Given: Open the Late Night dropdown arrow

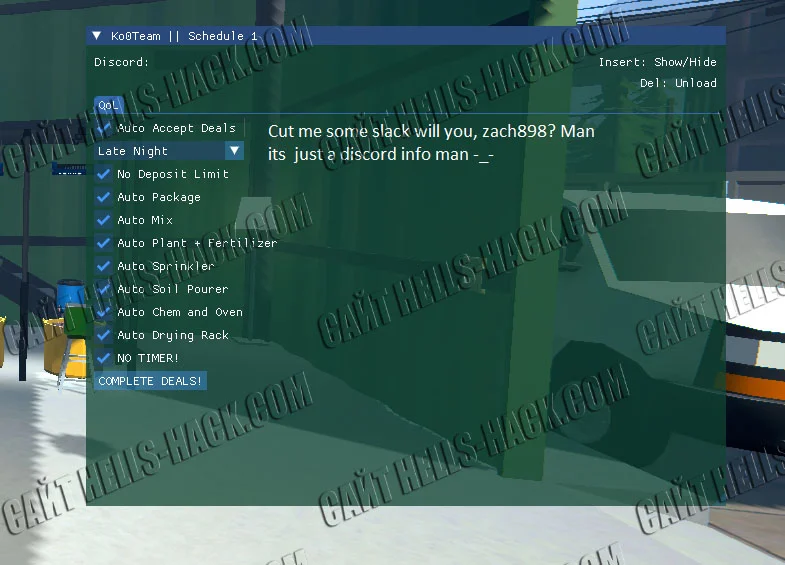Looking at the screenshot, I should point(234,151).
